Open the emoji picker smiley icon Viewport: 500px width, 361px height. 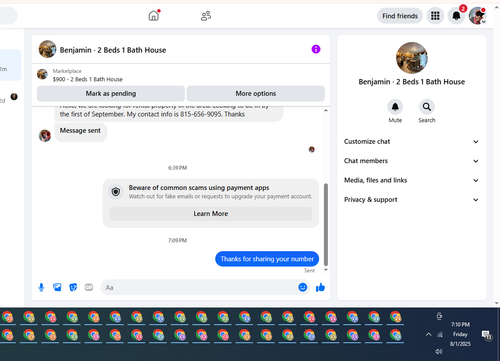(303, 287)
